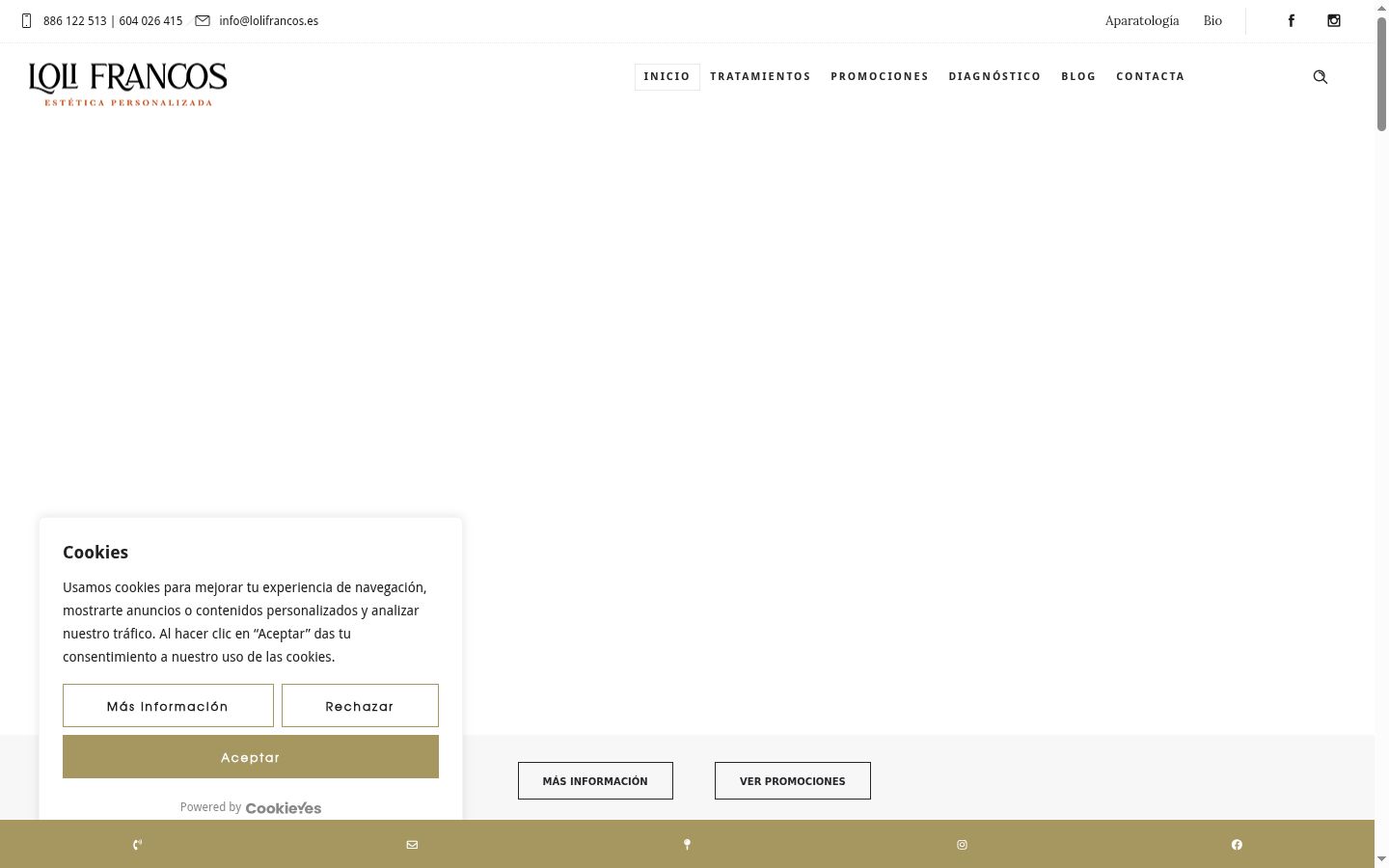1389x868 pixels.
Task: Click the phone icon in the top bar
Action: (x=26, y=21)
